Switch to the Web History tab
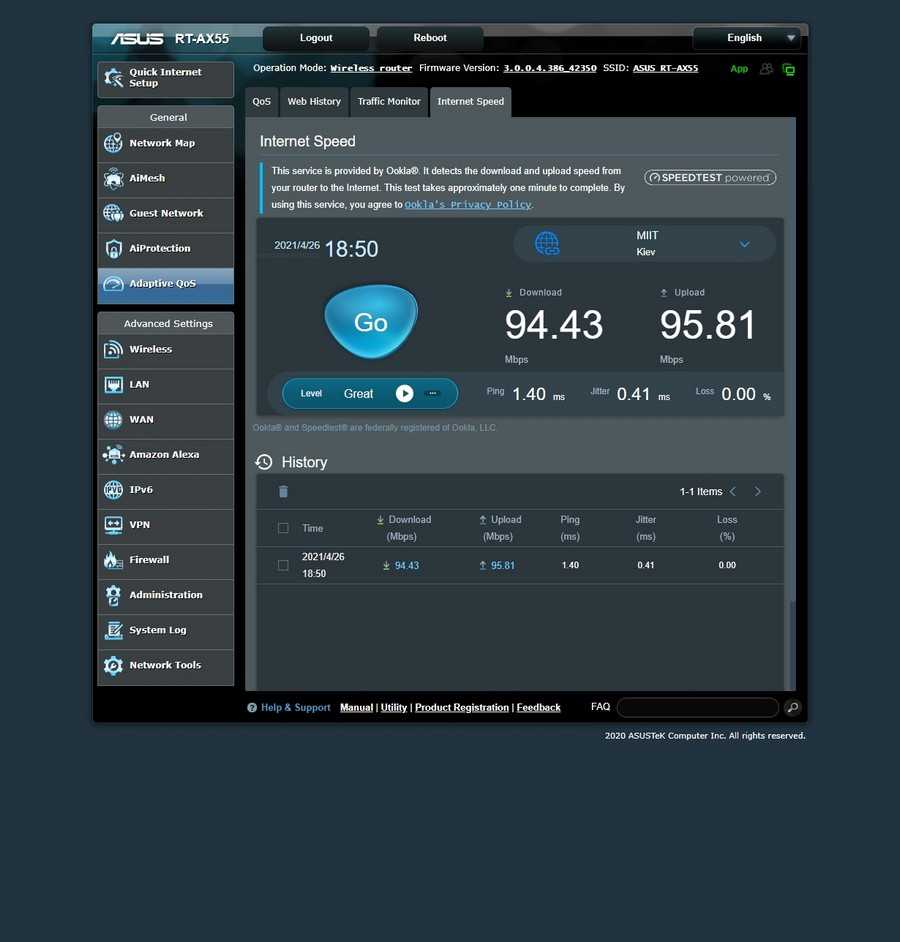 tap(314, 102)
